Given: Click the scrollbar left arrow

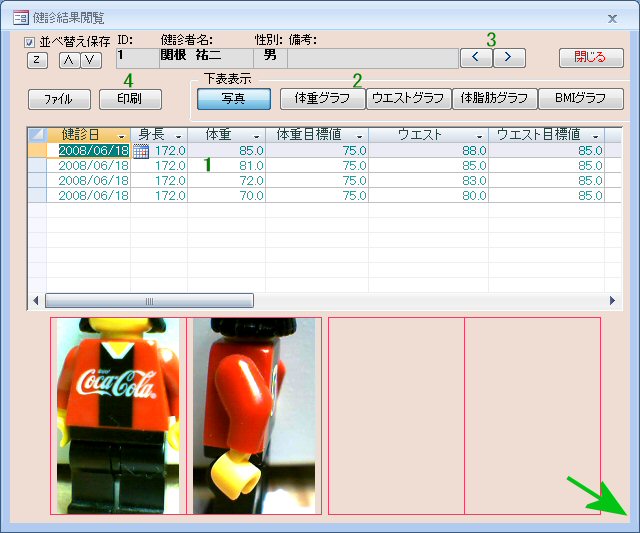Looking at the screenshot, I should (36, 301).
